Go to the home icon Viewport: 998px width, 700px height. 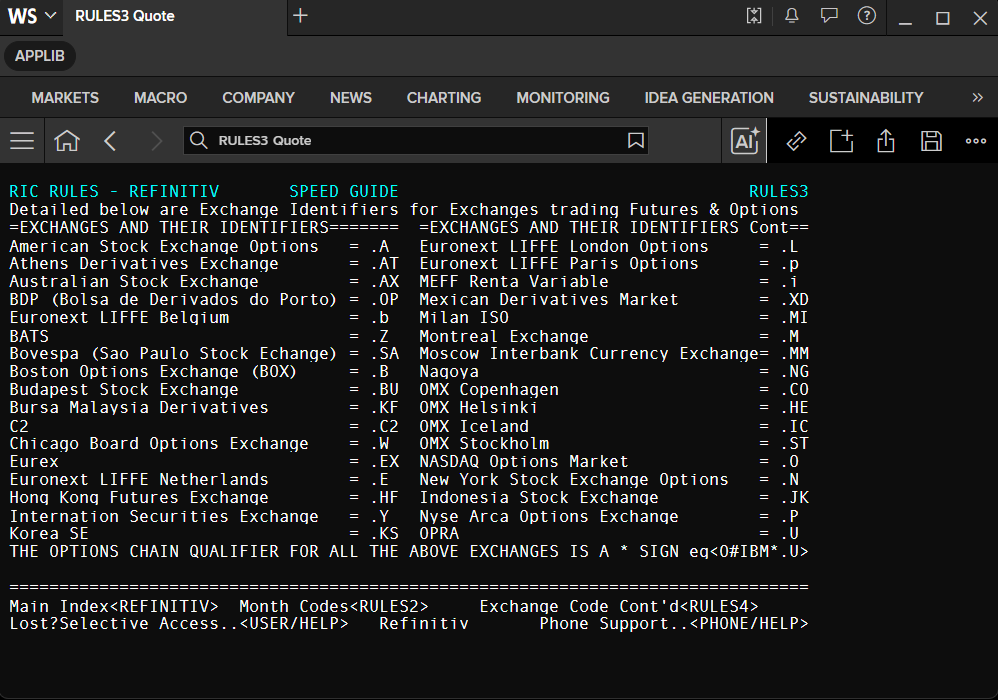point(67,141)
